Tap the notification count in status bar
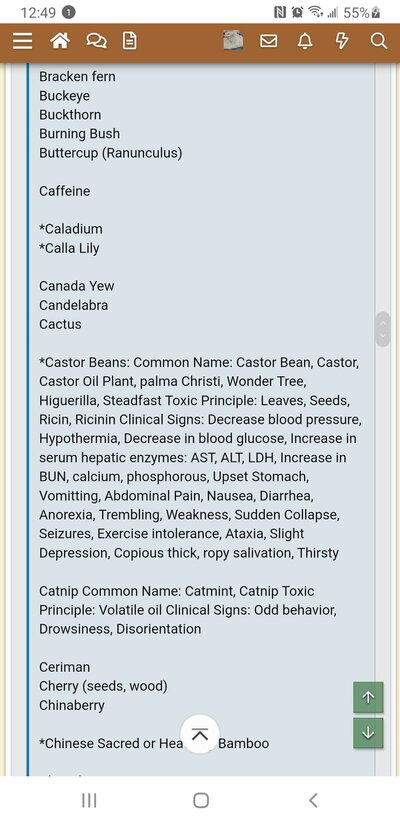Image resolution: width=400 pixels, height=823 pixels. pos(69,12)
